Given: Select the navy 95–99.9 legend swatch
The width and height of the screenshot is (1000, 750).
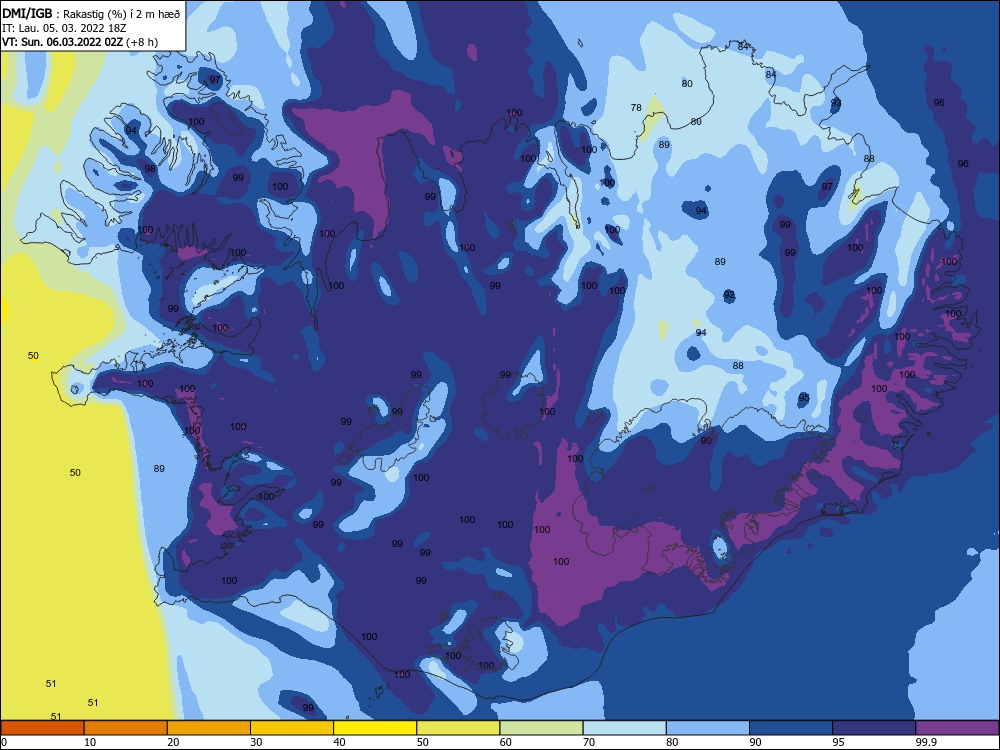Looking at the screenshot, I should [x=874, y=728].
